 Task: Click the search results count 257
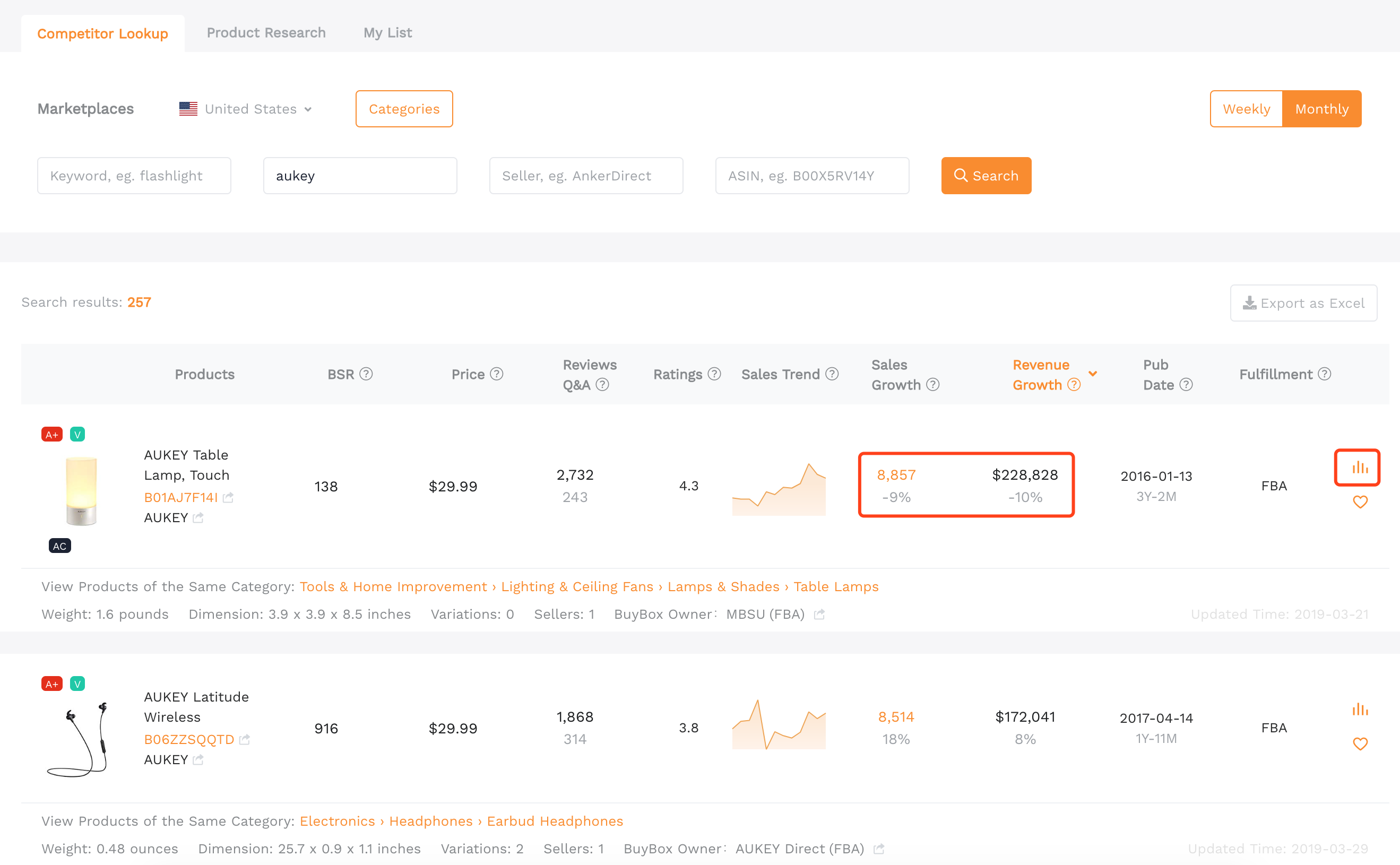(x=139, y=302)
